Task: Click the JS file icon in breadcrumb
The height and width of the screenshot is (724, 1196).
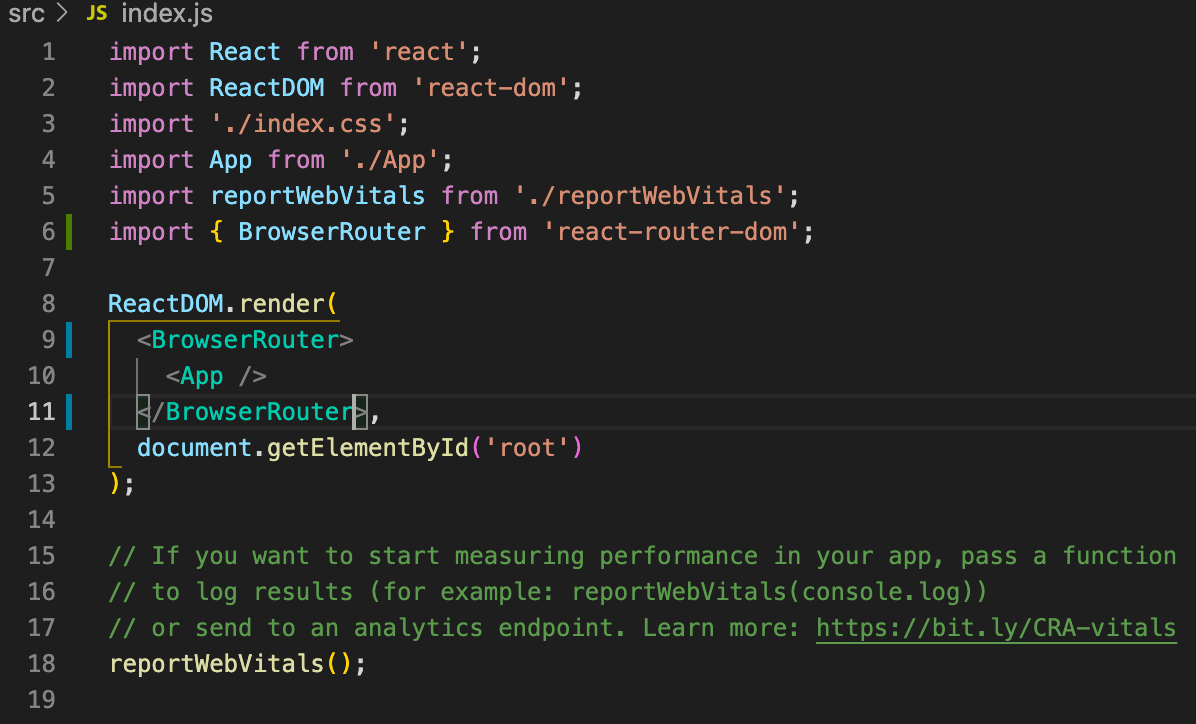Action: (x=96, y=14)
